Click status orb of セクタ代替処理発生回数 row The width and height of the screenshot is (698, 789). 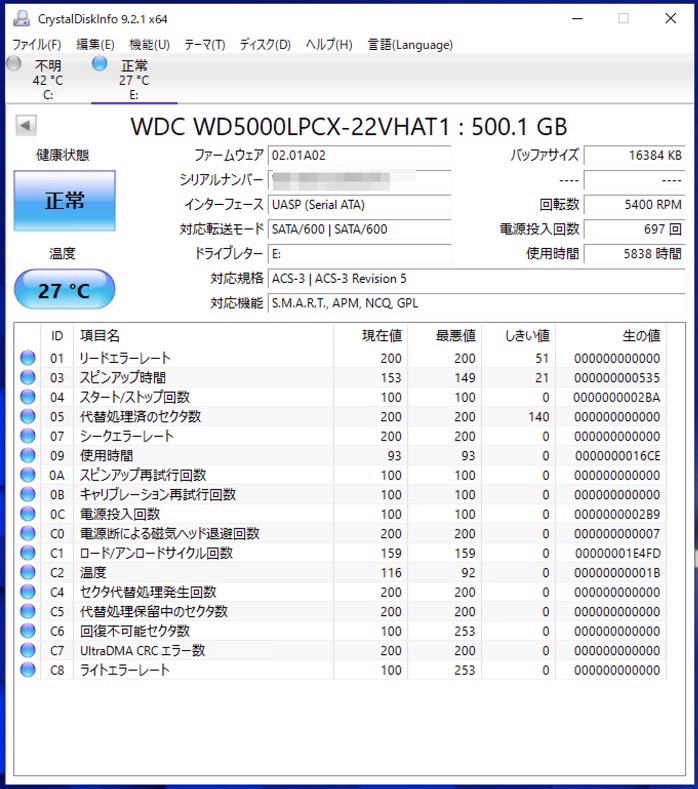click(x=28, y=592)
